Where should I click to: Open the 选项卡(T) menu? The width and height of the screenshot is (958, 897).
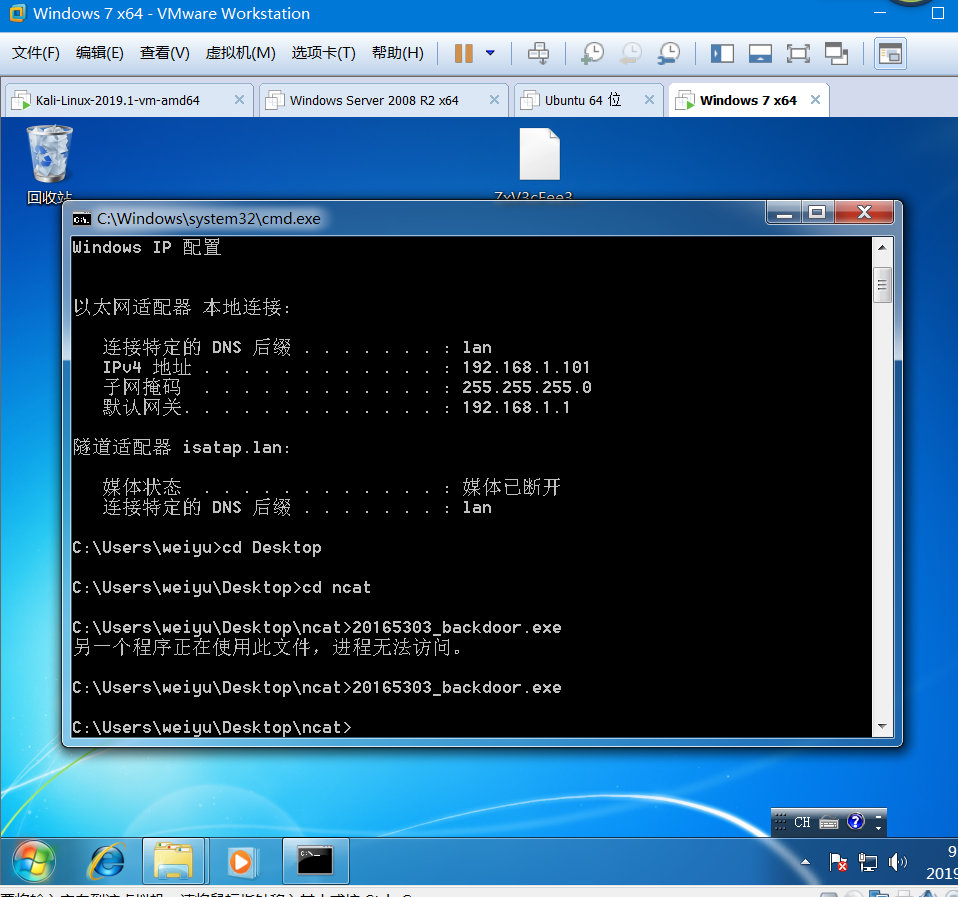(x=323, y=53)
